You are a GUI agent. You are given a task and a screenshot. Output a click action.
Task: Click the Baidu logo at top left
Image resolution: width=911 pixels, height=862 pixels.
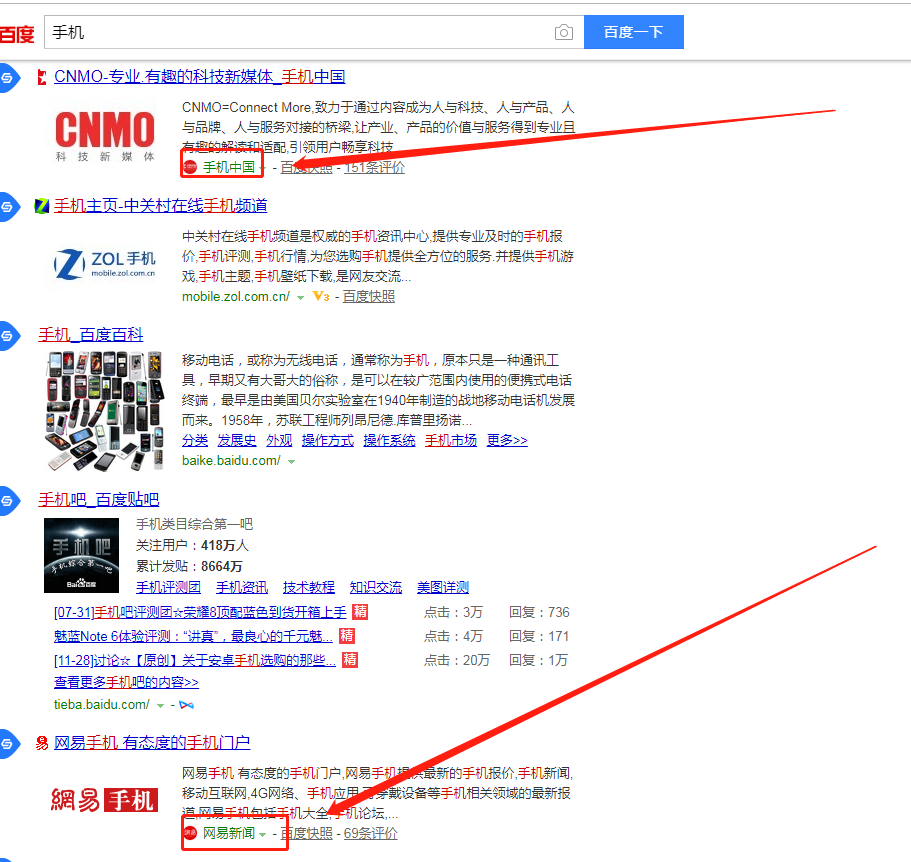tap(16, 32)
